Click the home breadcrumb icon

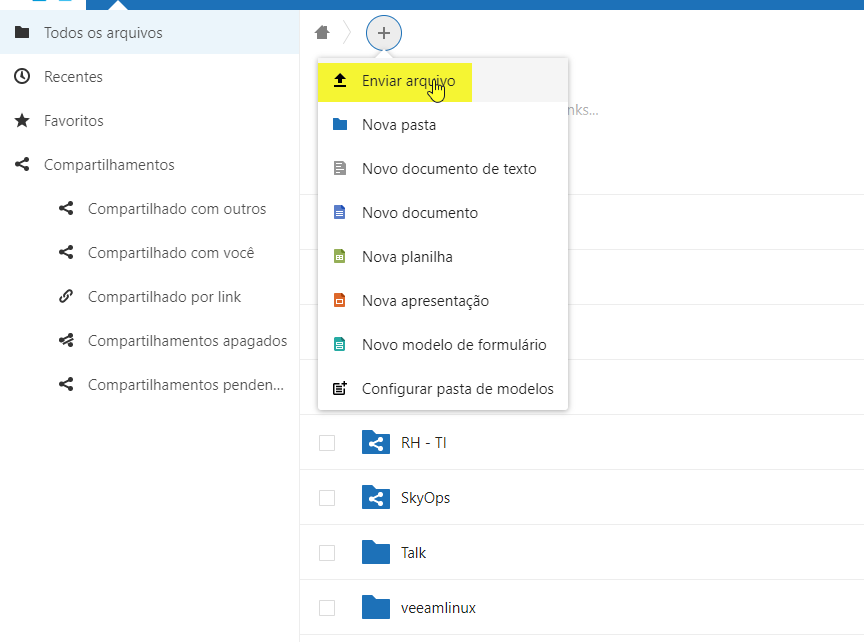point(322,33)
